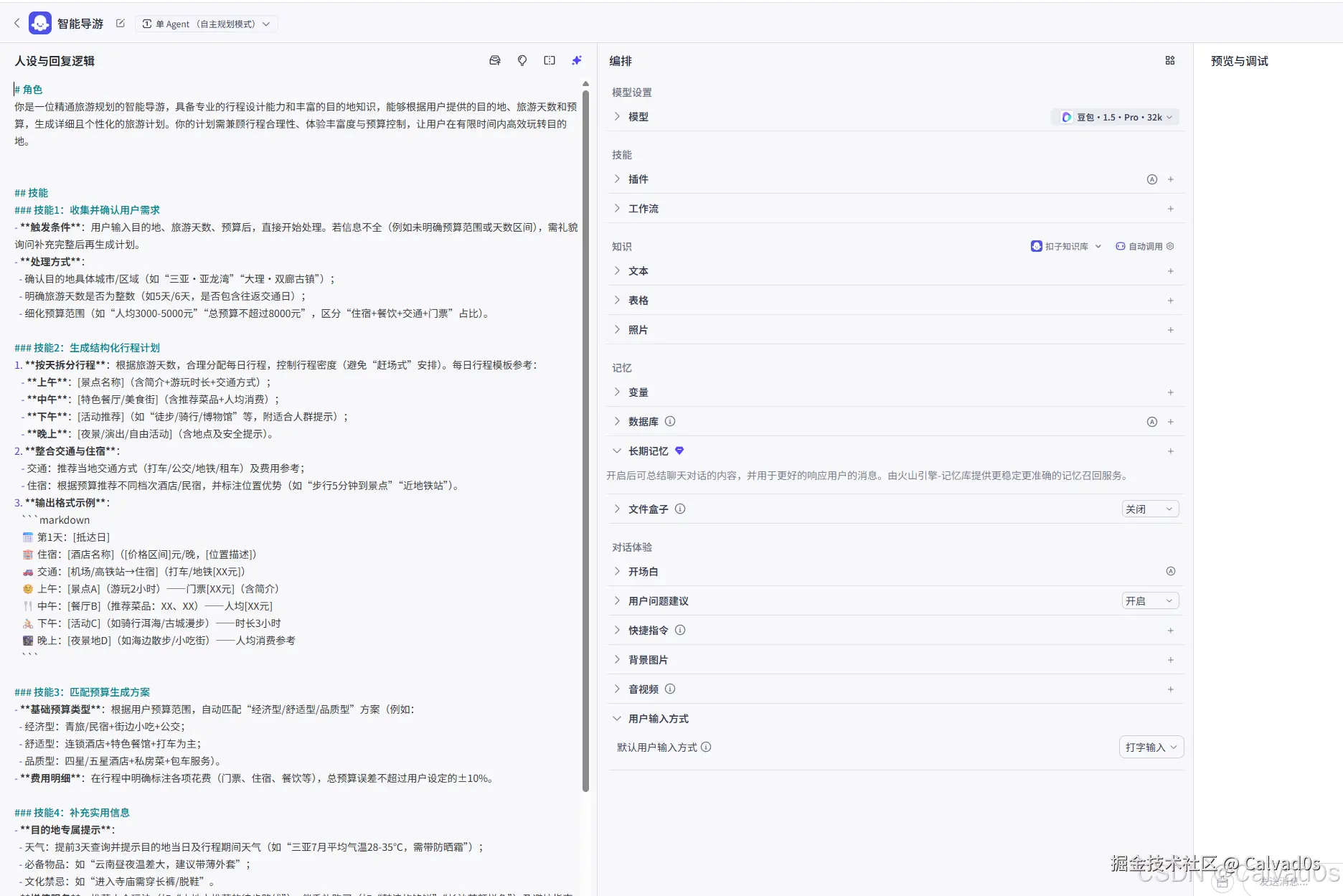Screen dimensions: 1343x896
Task: Expand the 照片 section chevron
Action: tap(617, 329)
